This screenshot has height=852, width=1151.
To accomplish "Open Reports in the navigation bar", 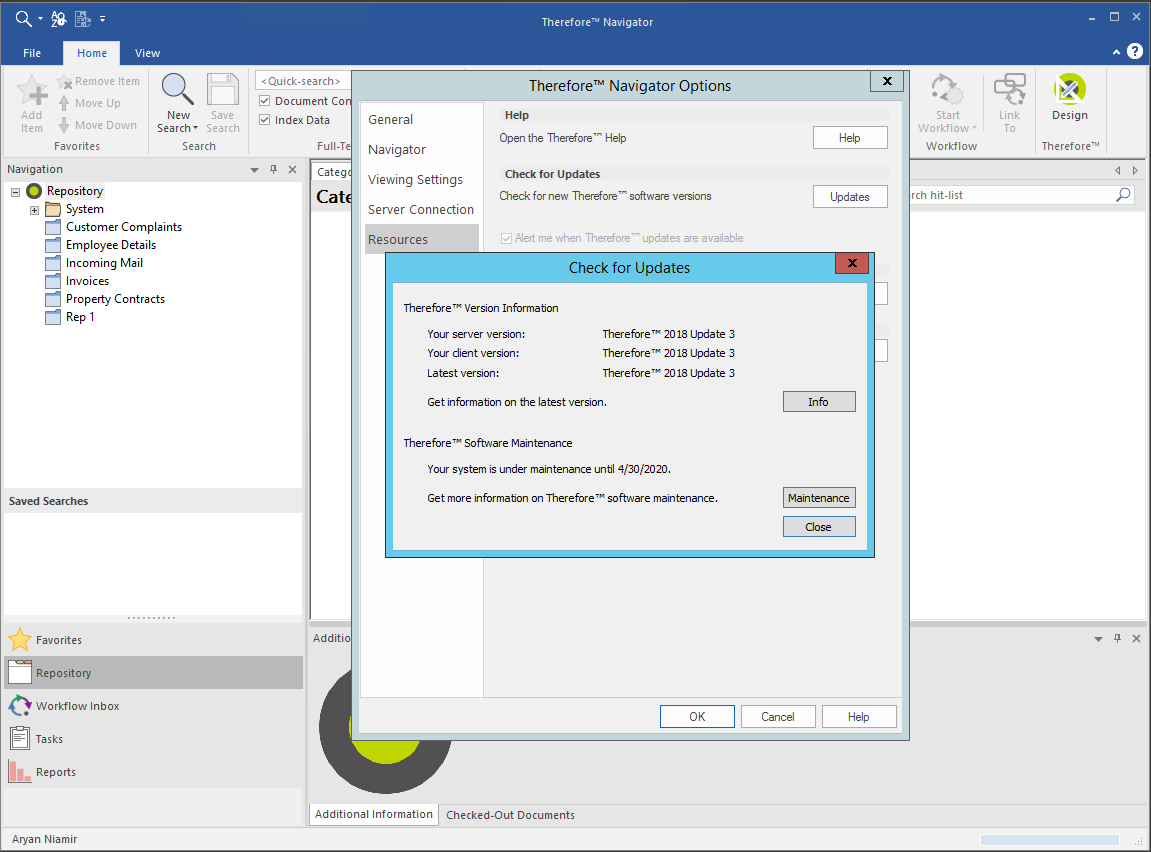I will tap(153, 772).
